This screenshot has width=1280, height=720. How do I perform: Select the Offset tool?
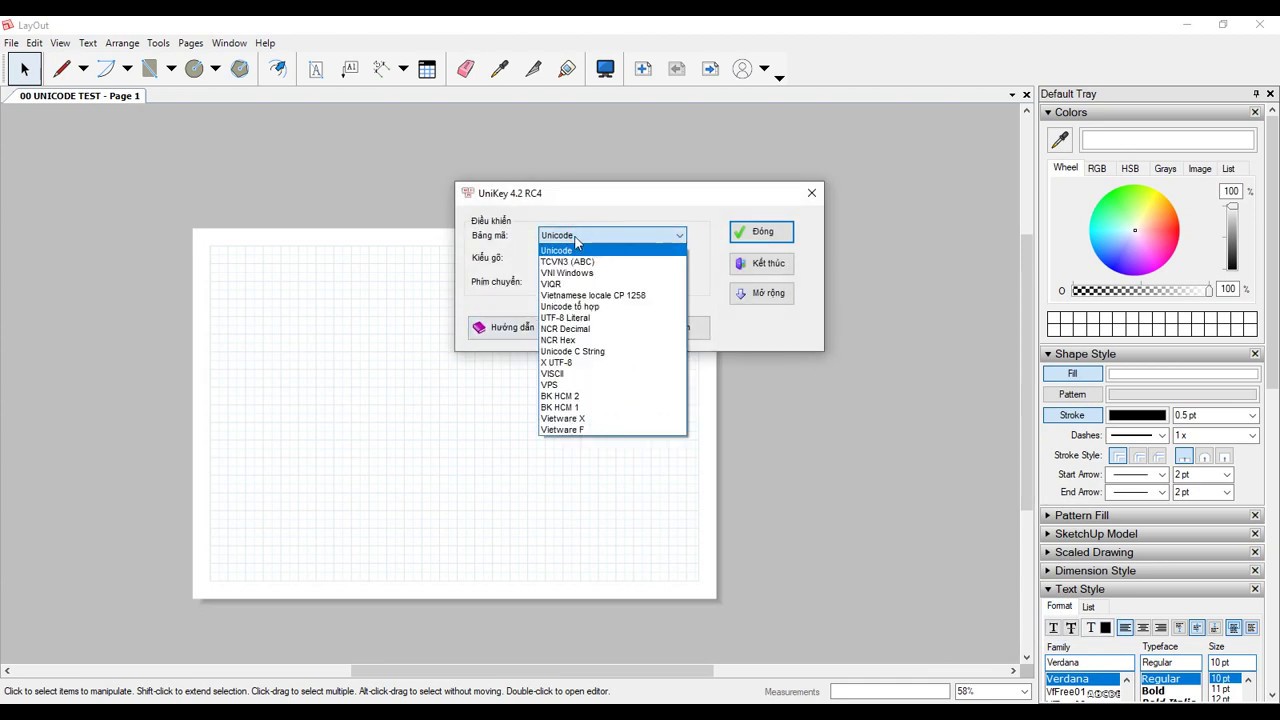278,69
